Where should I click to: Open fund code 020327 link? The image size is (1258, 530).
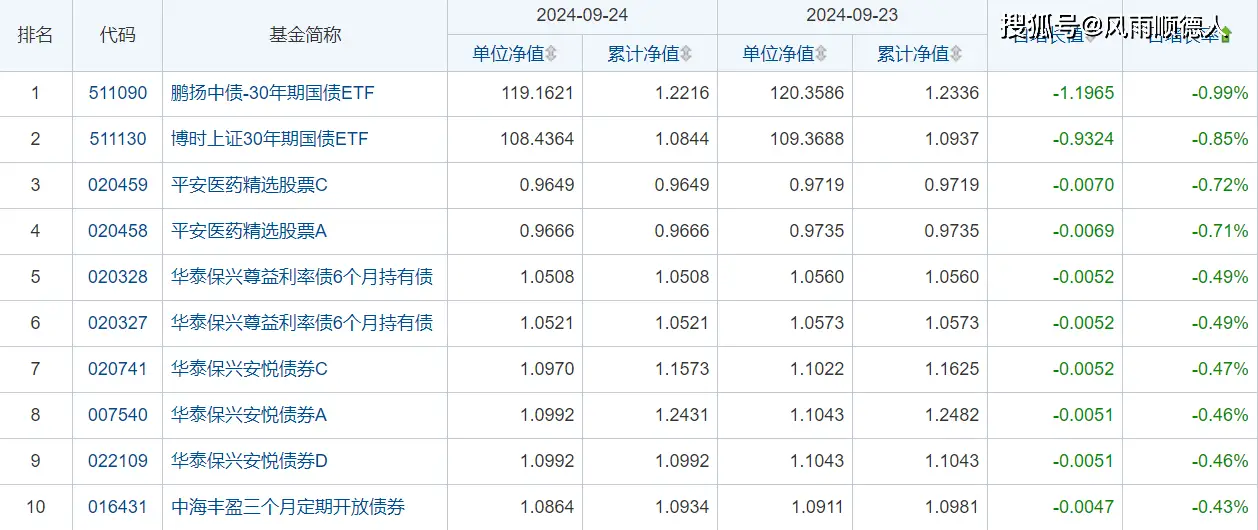117,323
